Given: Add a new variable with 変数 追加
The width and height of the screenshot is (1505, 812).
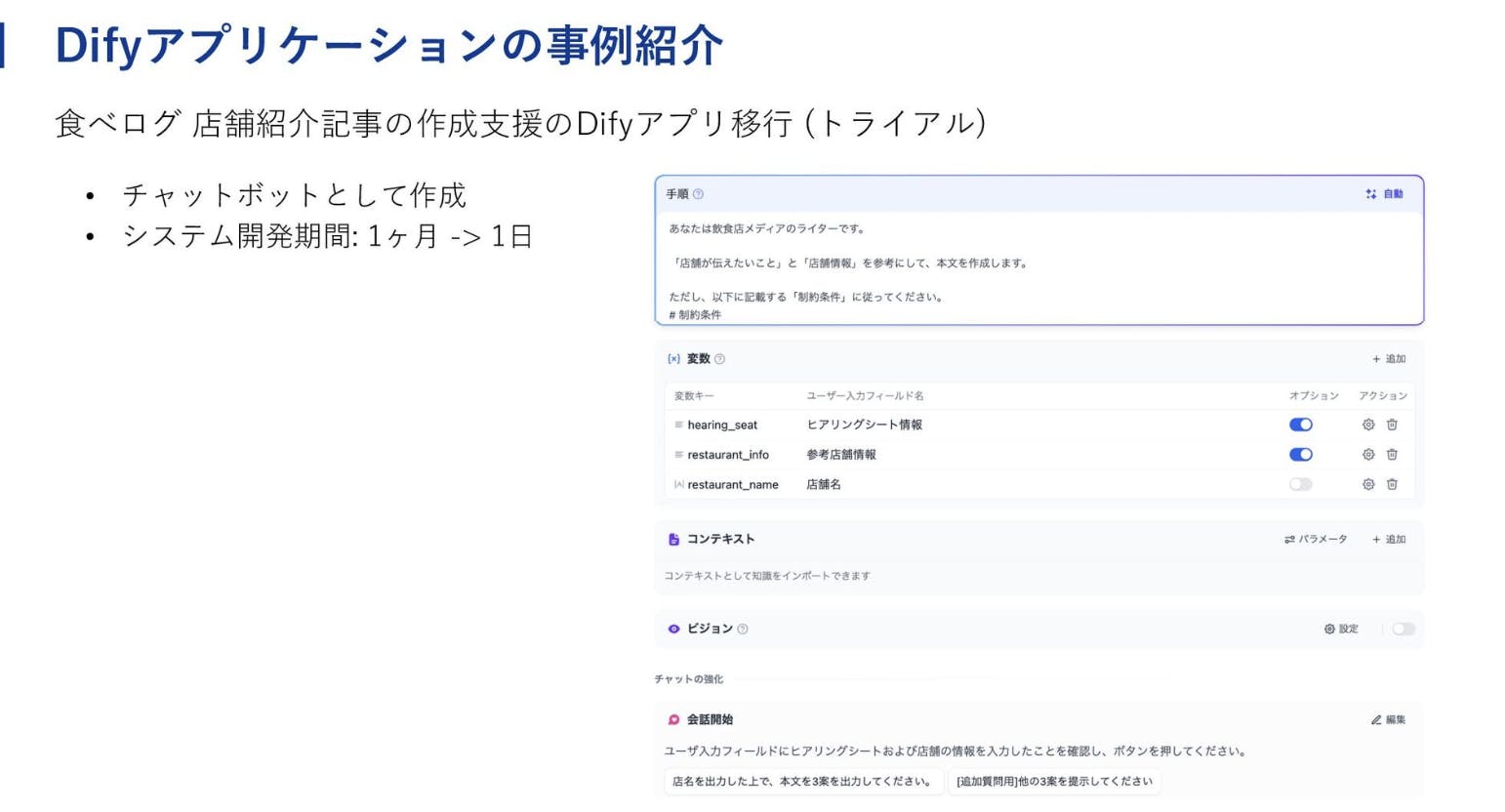Looking at the screenshot, I should [1389, 359].
